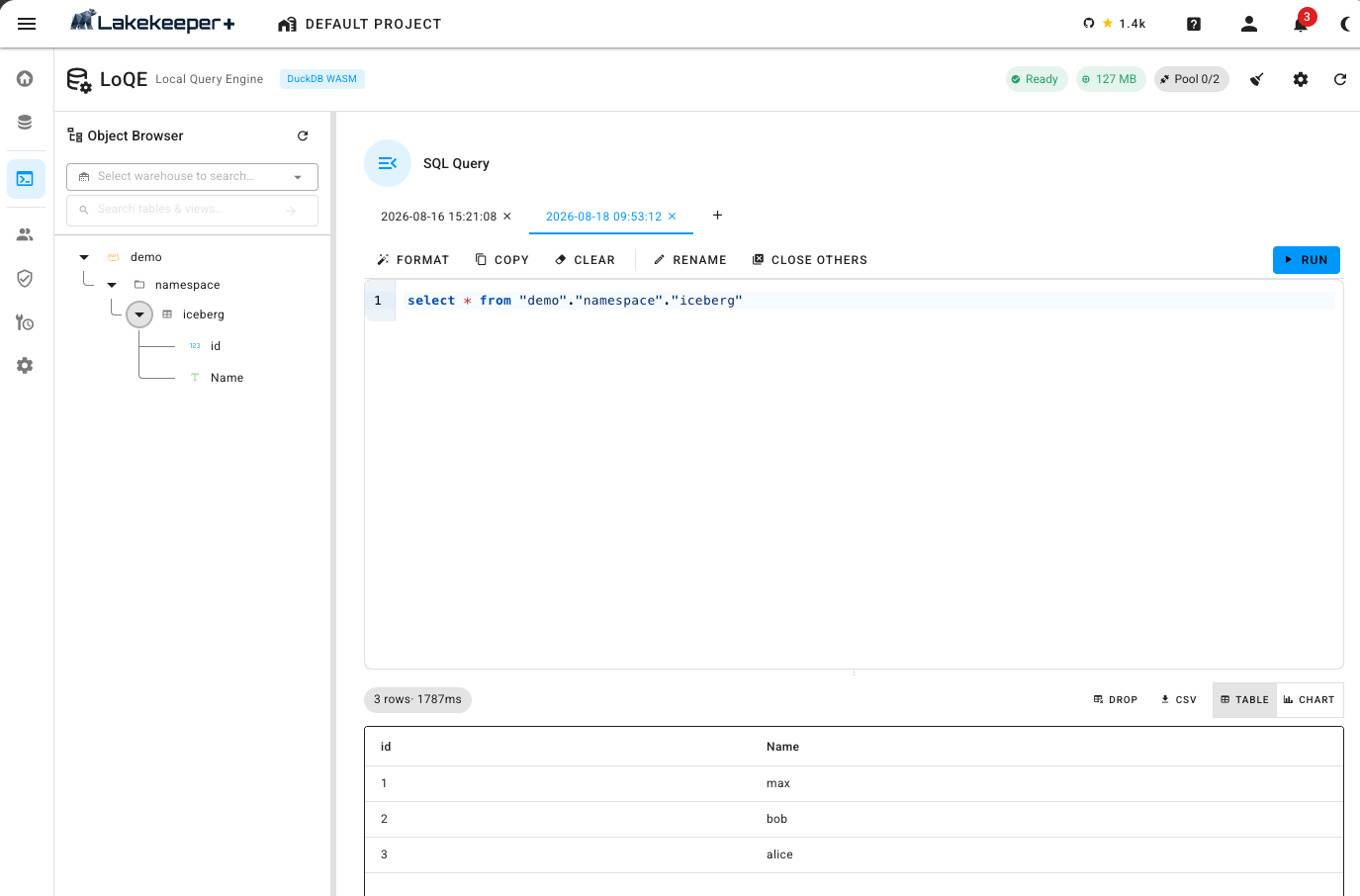Click the Ready status chip

point(1036,79)
